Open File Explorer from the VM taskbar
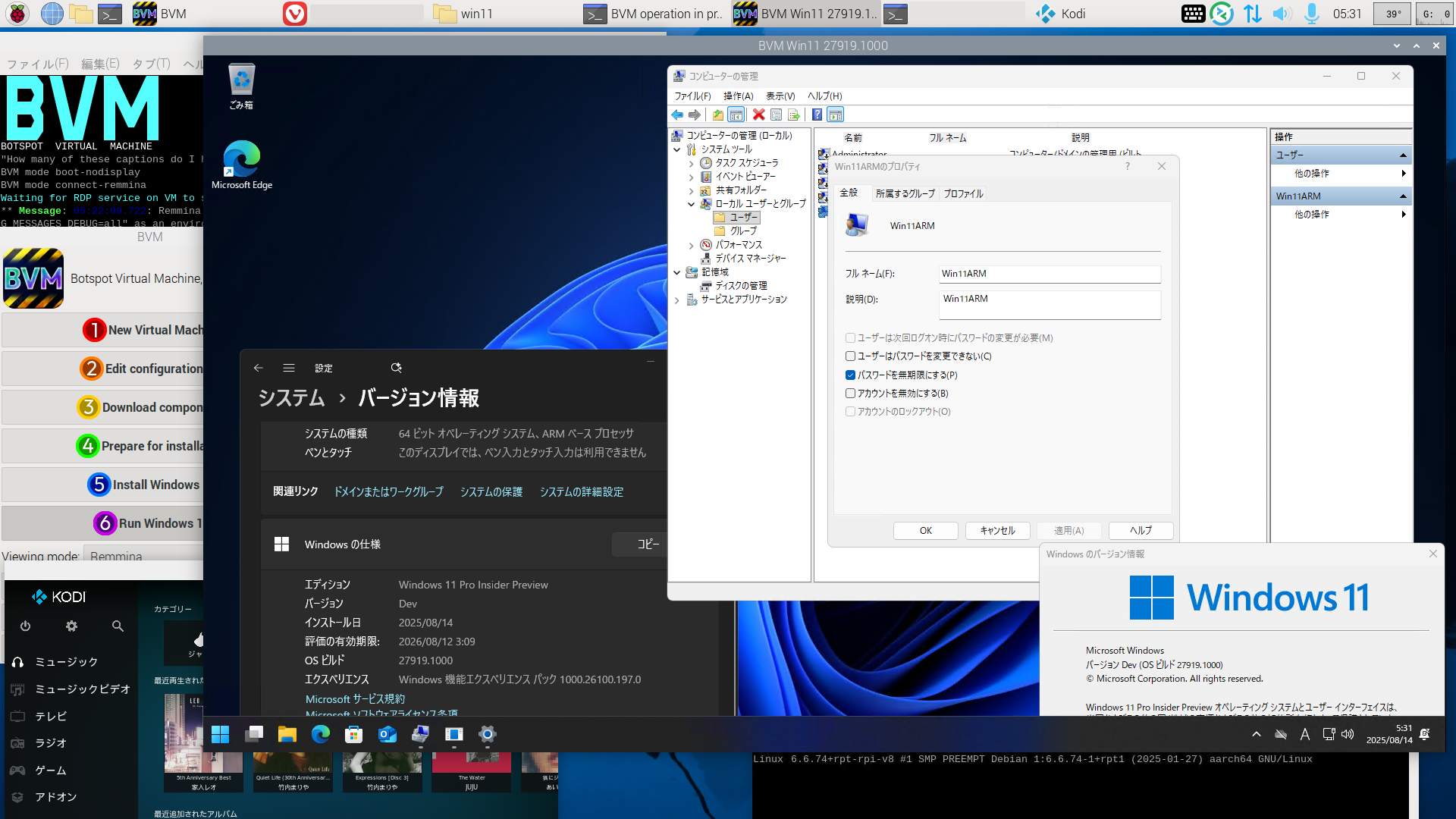Screen dimensions: 1456x819 pos(287,734)
